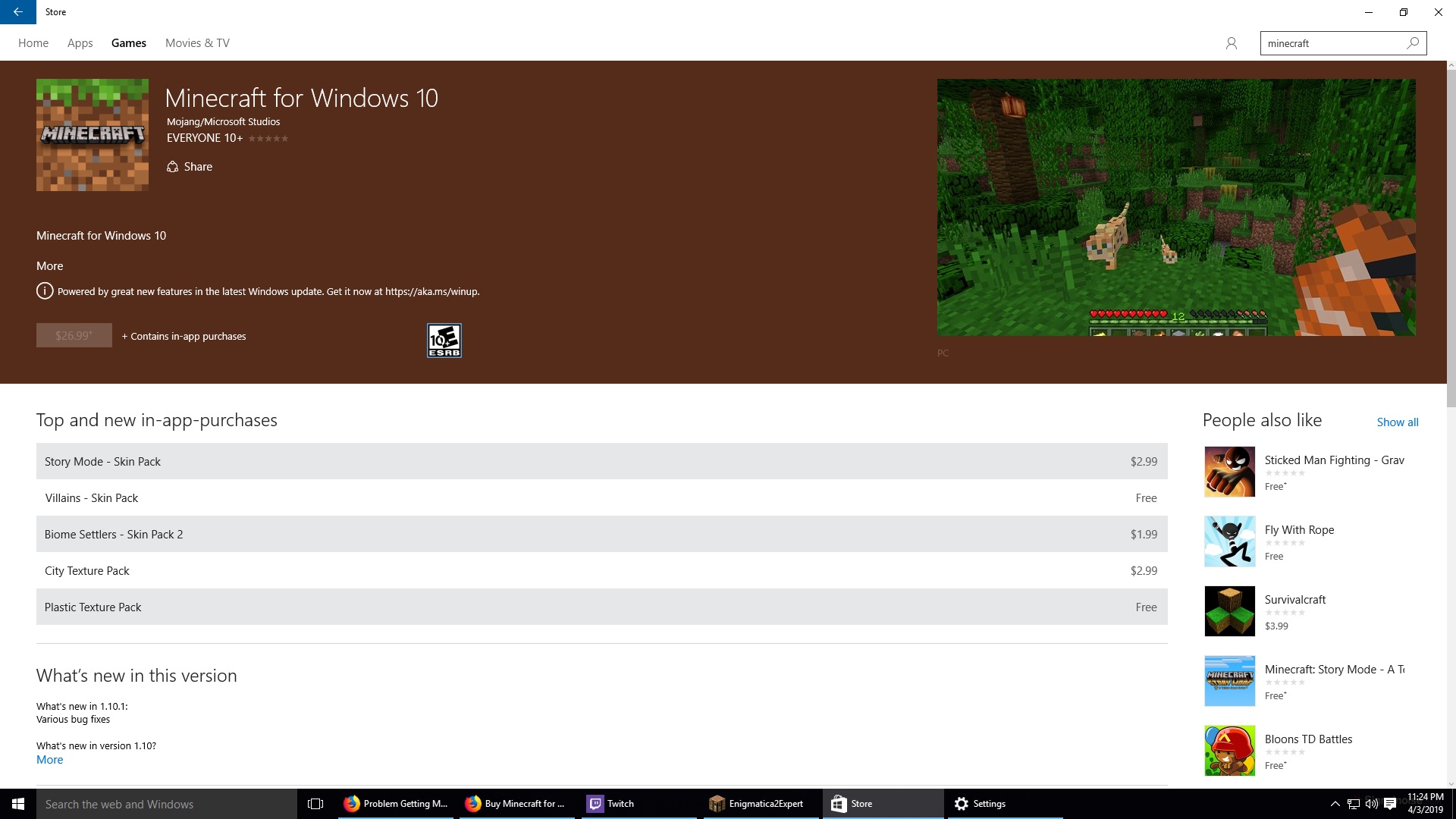The height and width of the screenshot is (819, 1456).
Task: Select Story Mode - Skin Pack row
Action: click(601, 461)
